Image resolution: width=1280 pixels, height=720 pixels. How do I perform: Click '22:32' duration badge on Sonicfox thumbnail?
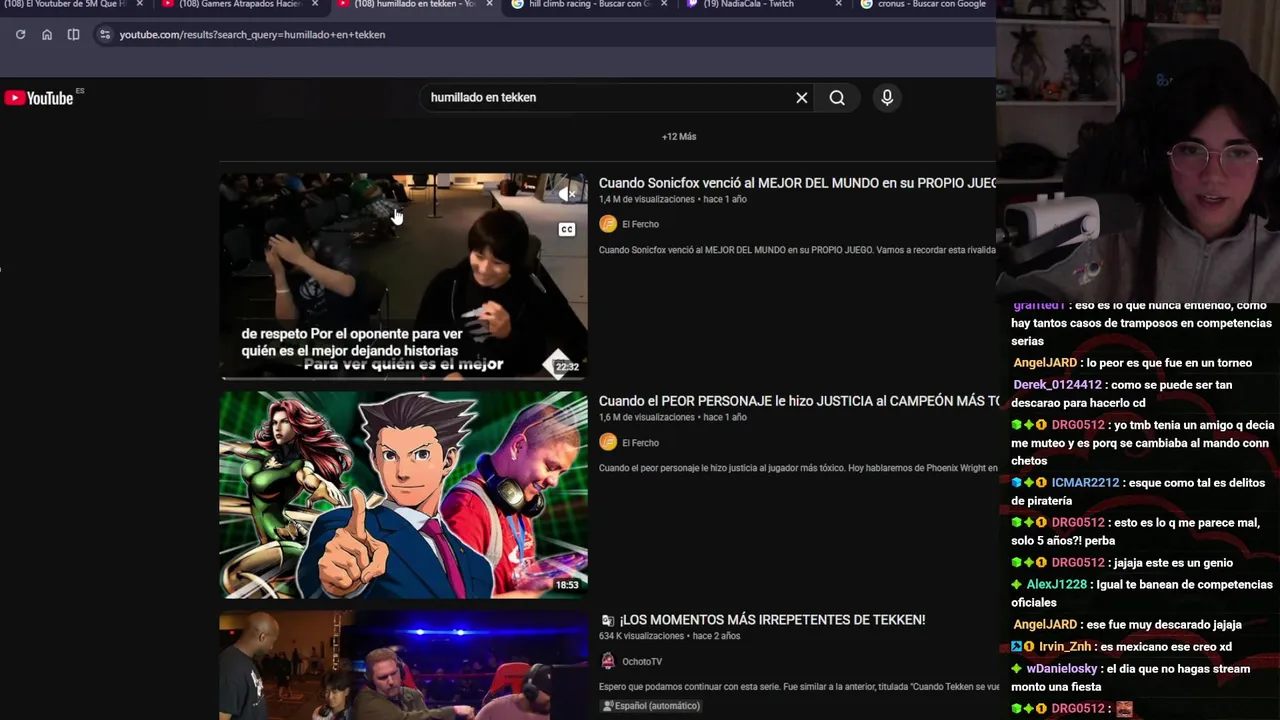(567, 367)
